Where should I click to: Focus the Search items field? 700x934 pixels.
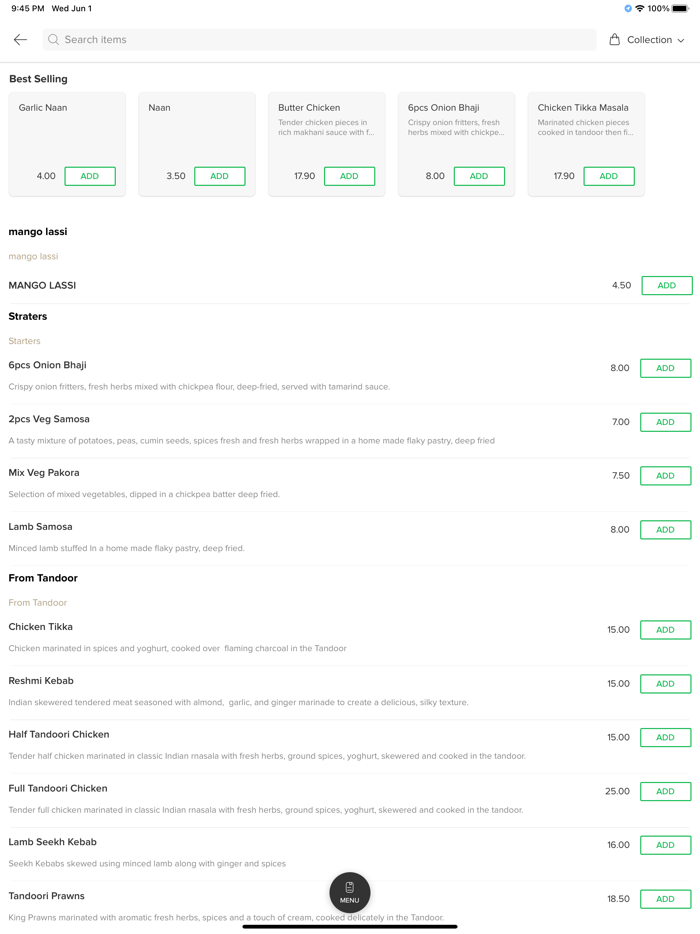(x=320, y=40)
